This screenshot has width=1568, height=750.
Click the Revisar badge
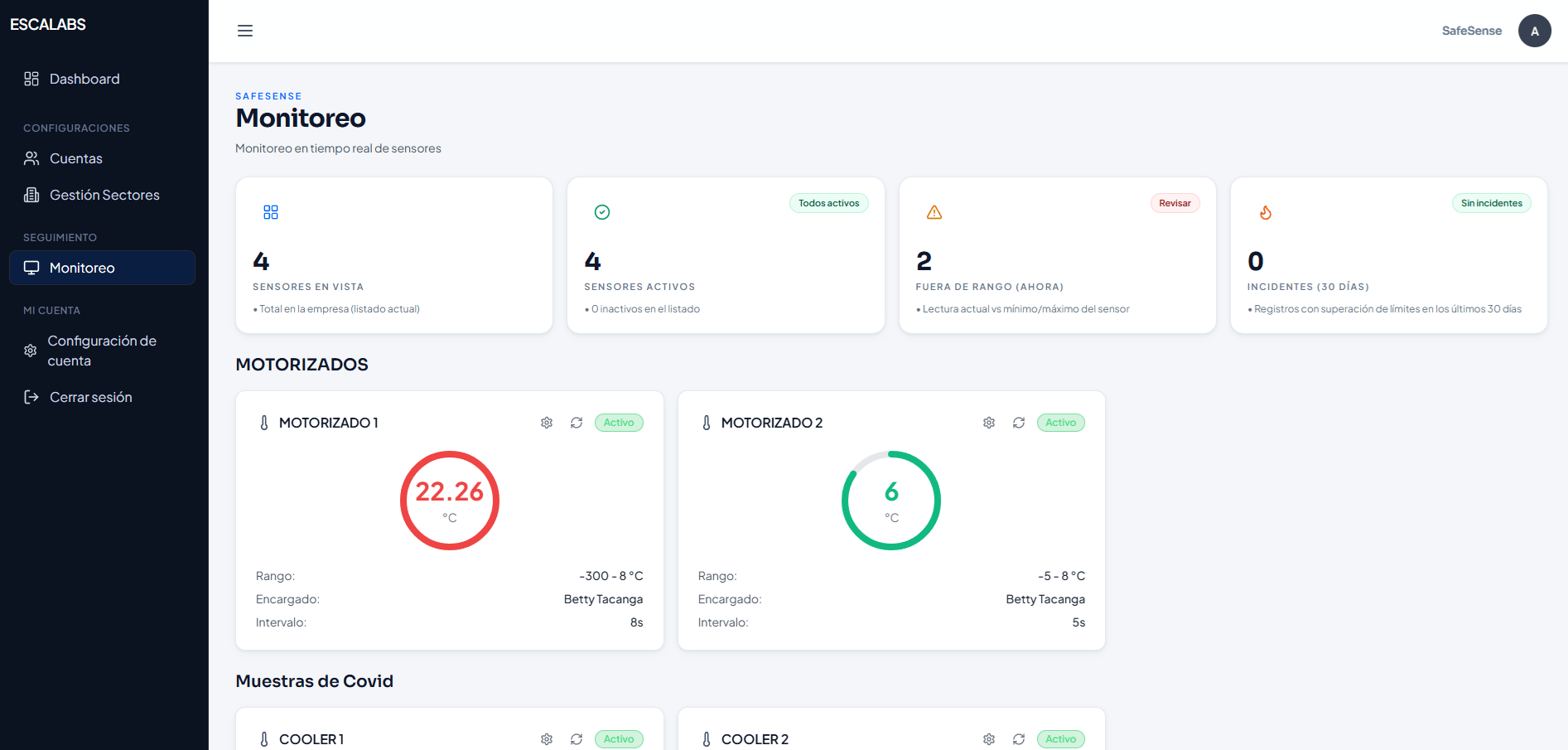(1175, 203)
